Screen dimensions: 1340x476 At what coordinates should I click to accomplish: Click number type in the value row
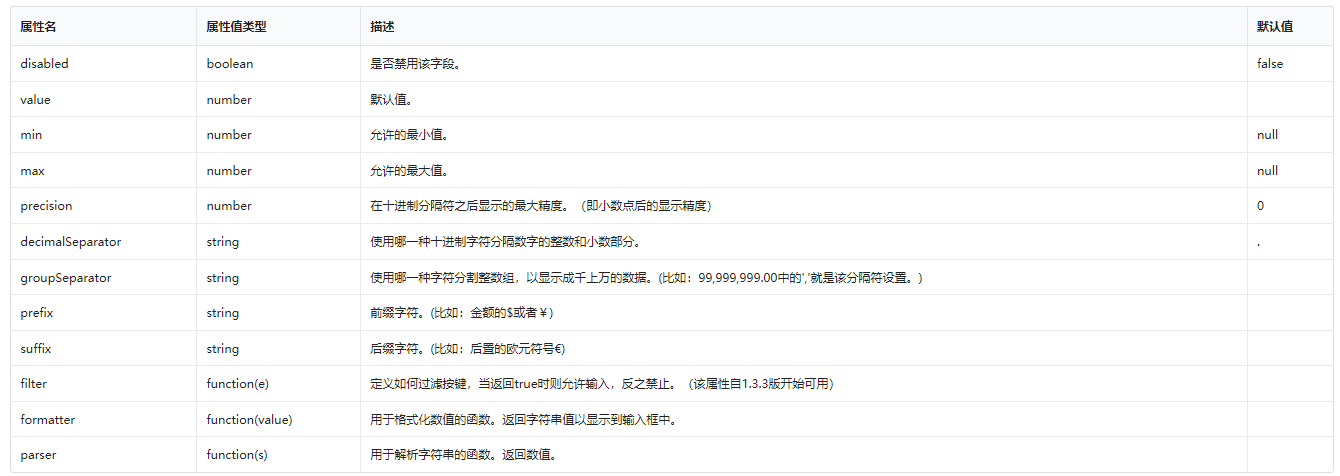(x=229, y=99)
